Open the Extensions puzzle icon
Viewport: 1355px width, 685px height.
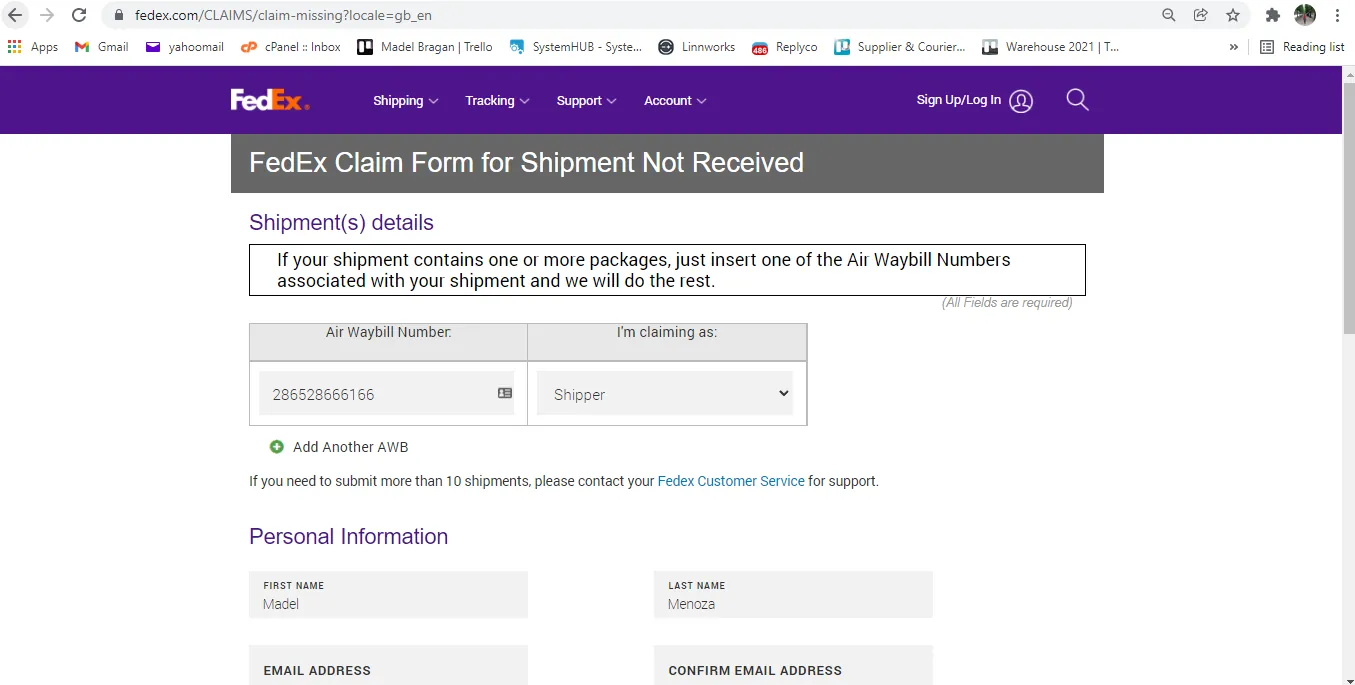(x=1272, y=15)
